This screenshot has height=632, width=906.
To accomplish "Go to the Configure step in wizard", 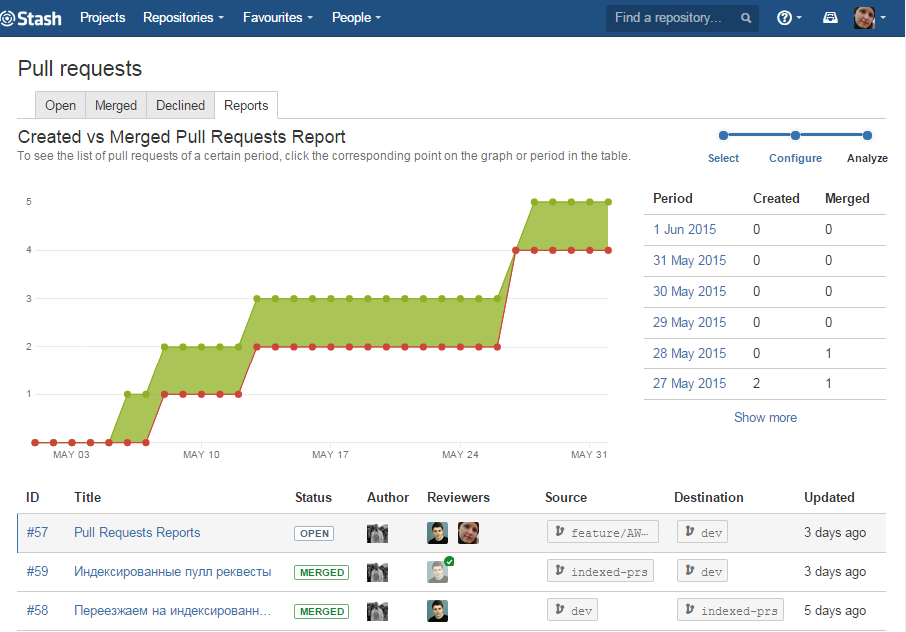I will (795, 158).
